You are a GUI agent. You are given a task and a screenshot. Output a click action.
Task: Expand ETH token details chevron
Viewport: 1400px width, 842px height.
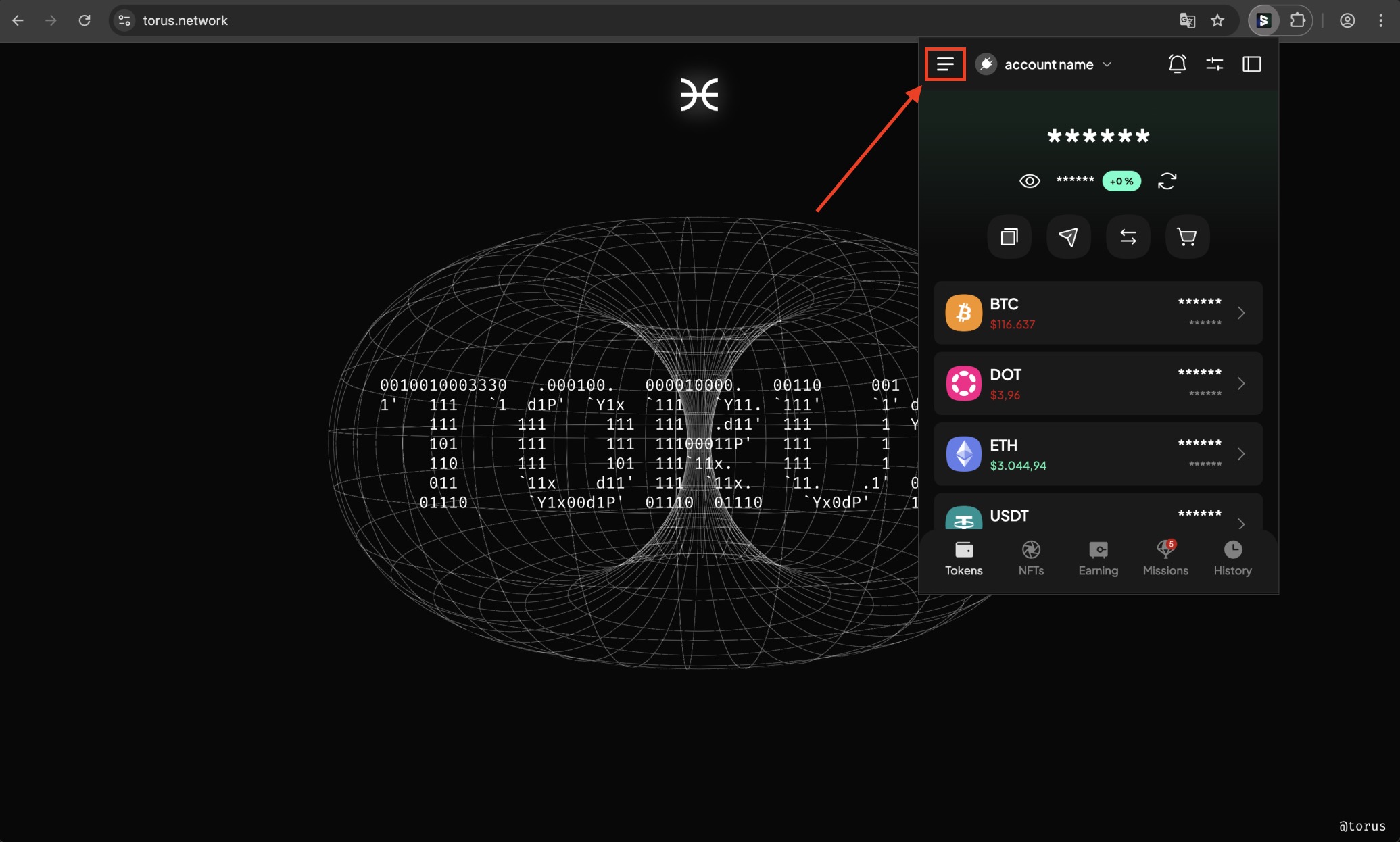[1241, 453]
